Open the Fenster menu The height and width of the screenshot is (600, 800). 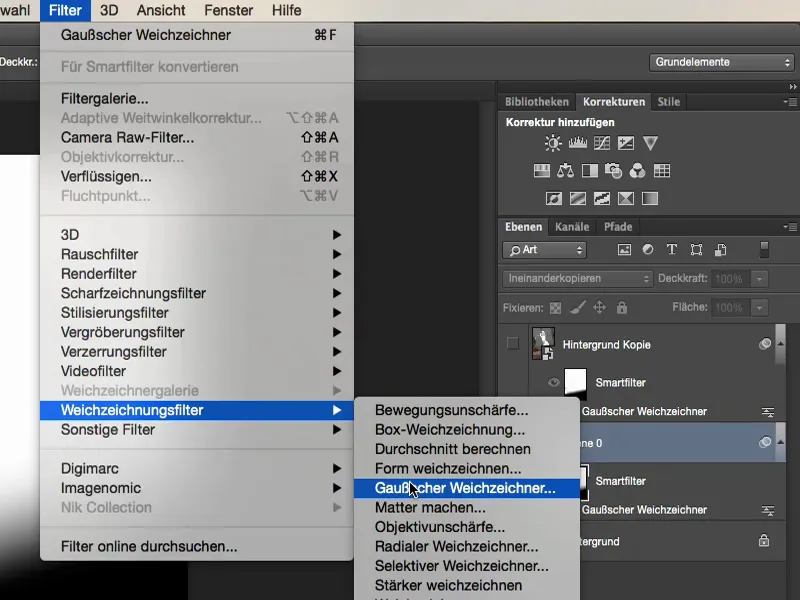(228, 10)
